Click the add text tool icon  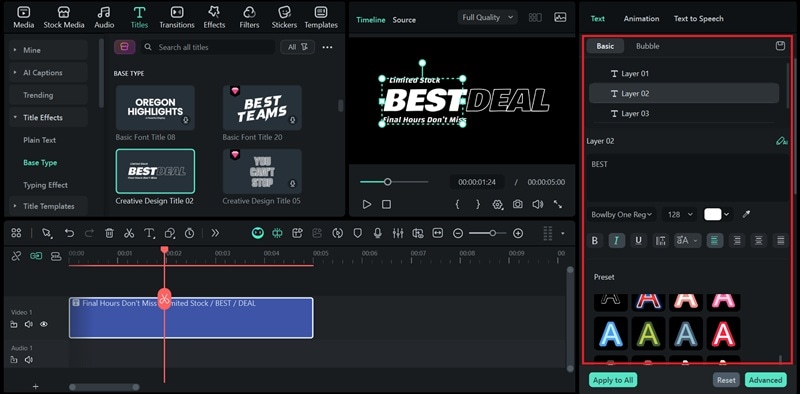[149, 233]
